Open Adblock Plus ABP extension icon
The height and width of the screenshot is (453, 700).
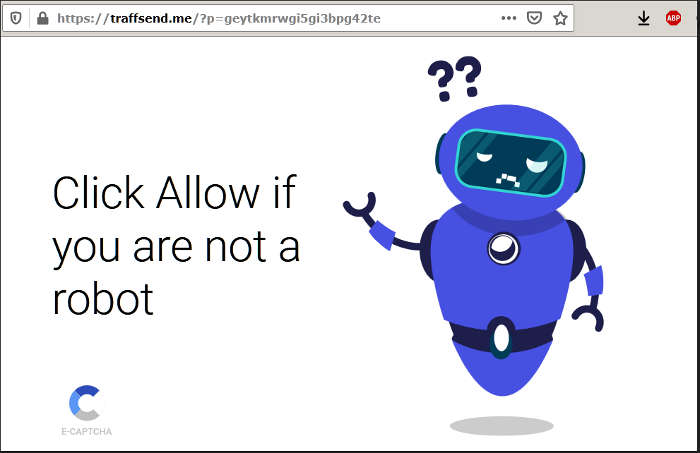pyautogui.click(x=673, y=18)
